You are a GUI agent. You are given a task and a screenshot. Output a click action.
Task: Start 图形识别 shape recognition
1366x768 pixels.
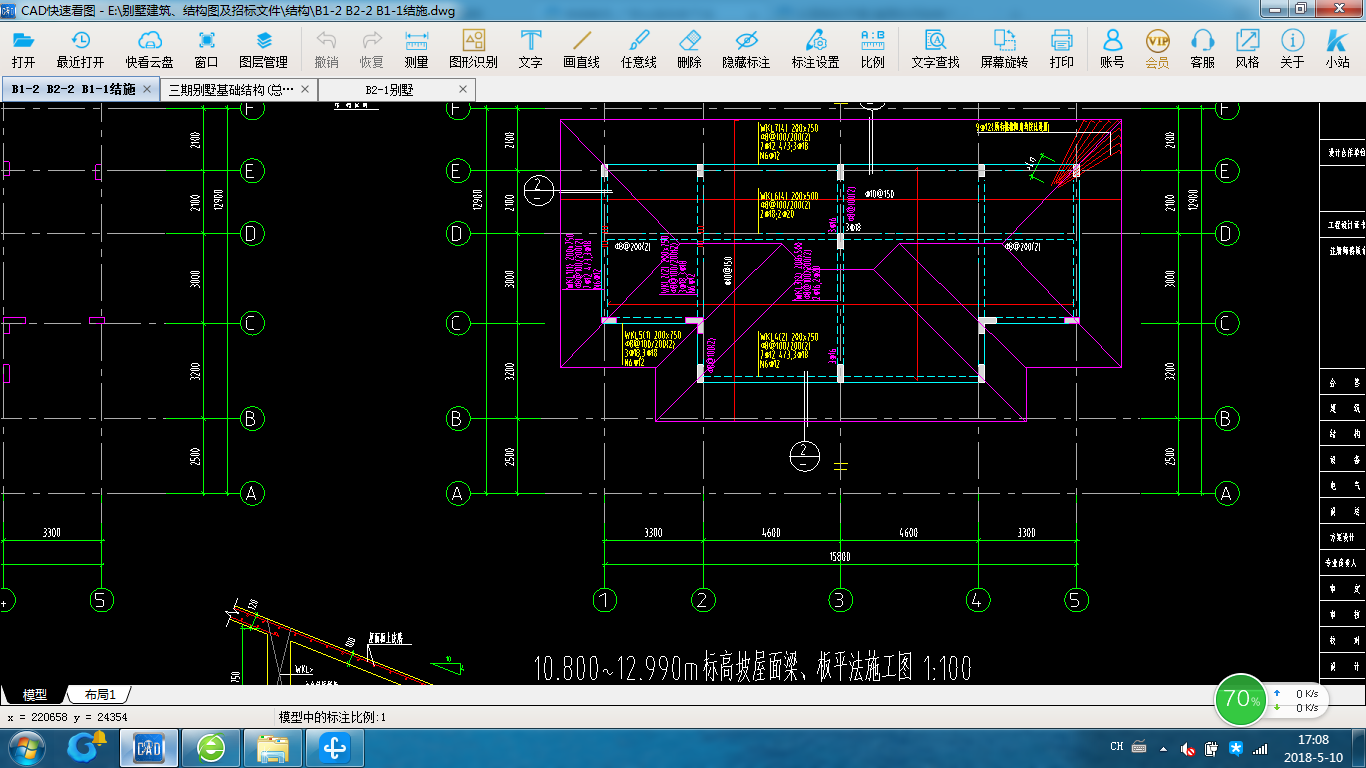(473, 49)
